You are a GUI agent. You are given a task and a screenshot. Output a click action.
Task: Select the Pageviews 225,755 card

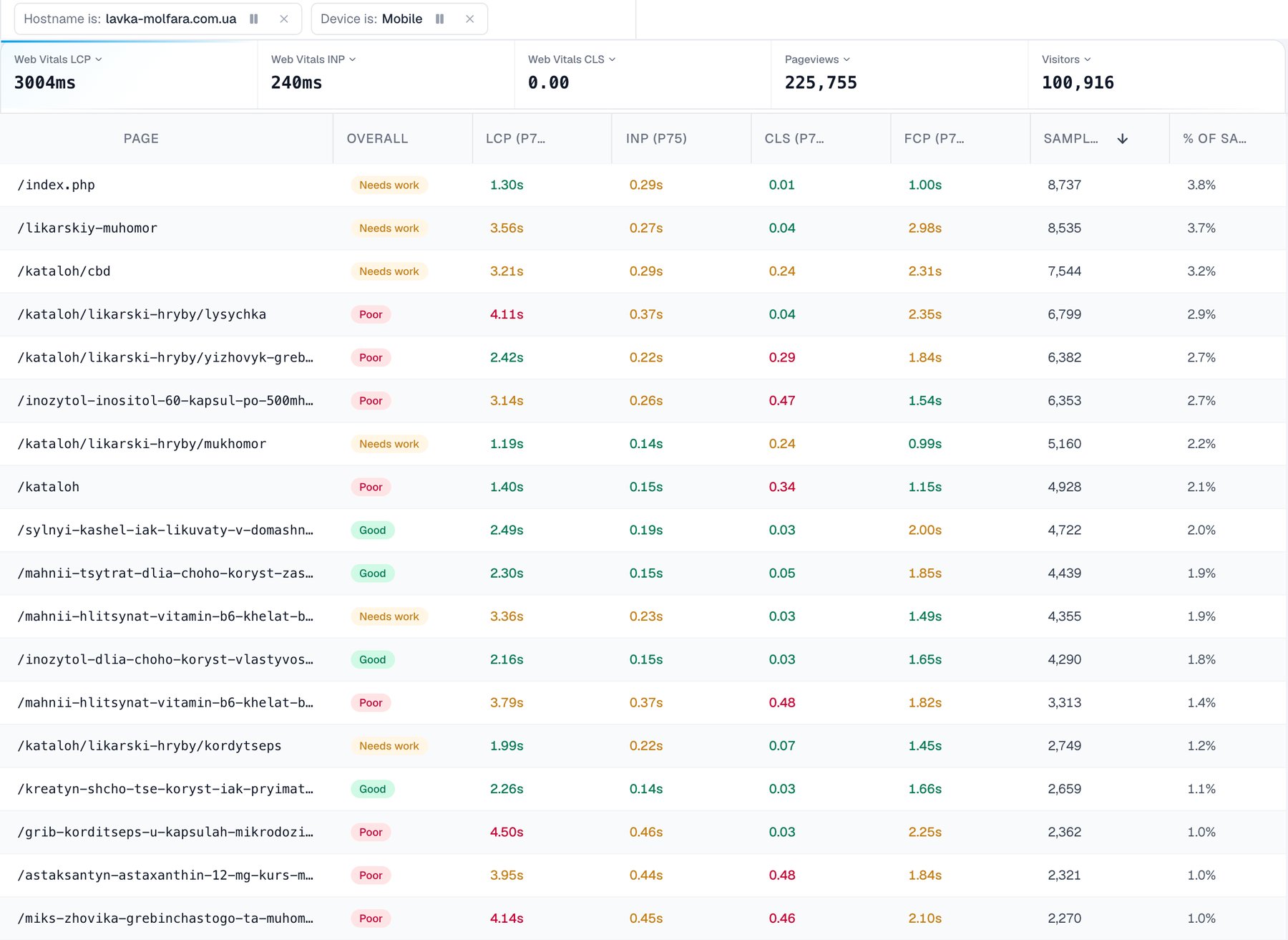pyautogui.click(x=899, y=74)
